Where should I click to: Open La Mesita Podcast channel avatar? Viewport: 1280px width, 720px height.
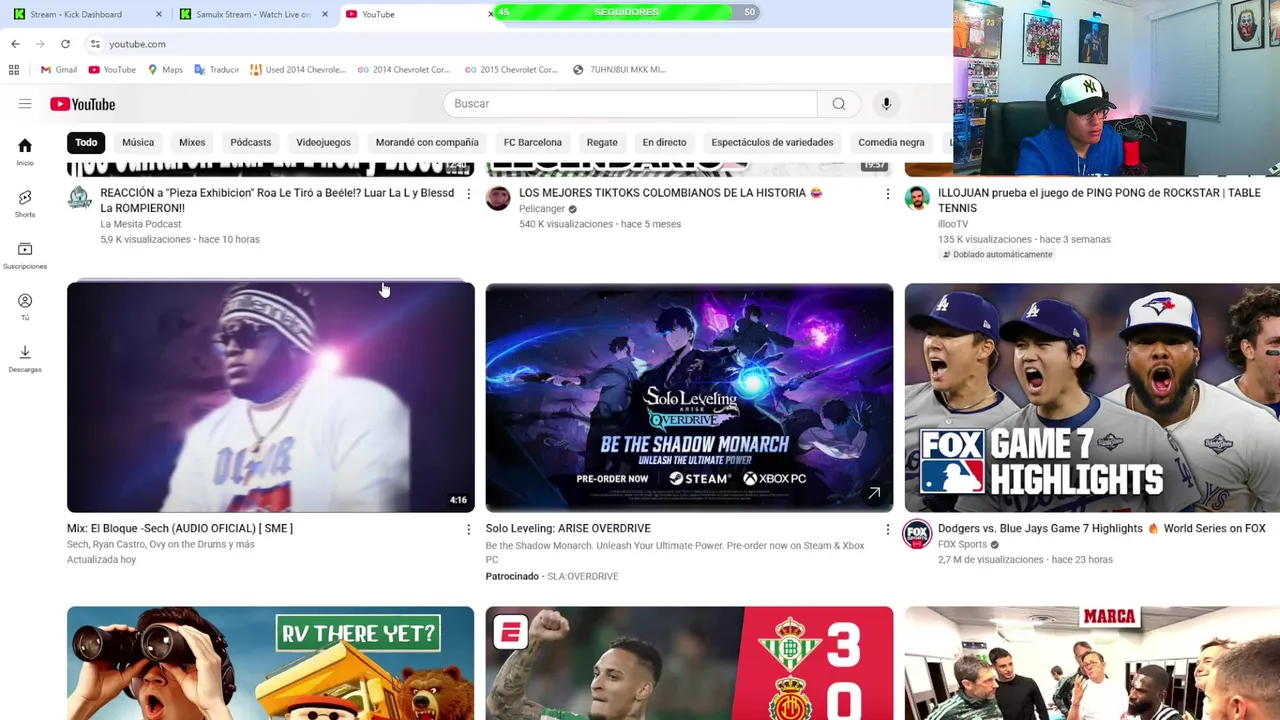(79, 197)
